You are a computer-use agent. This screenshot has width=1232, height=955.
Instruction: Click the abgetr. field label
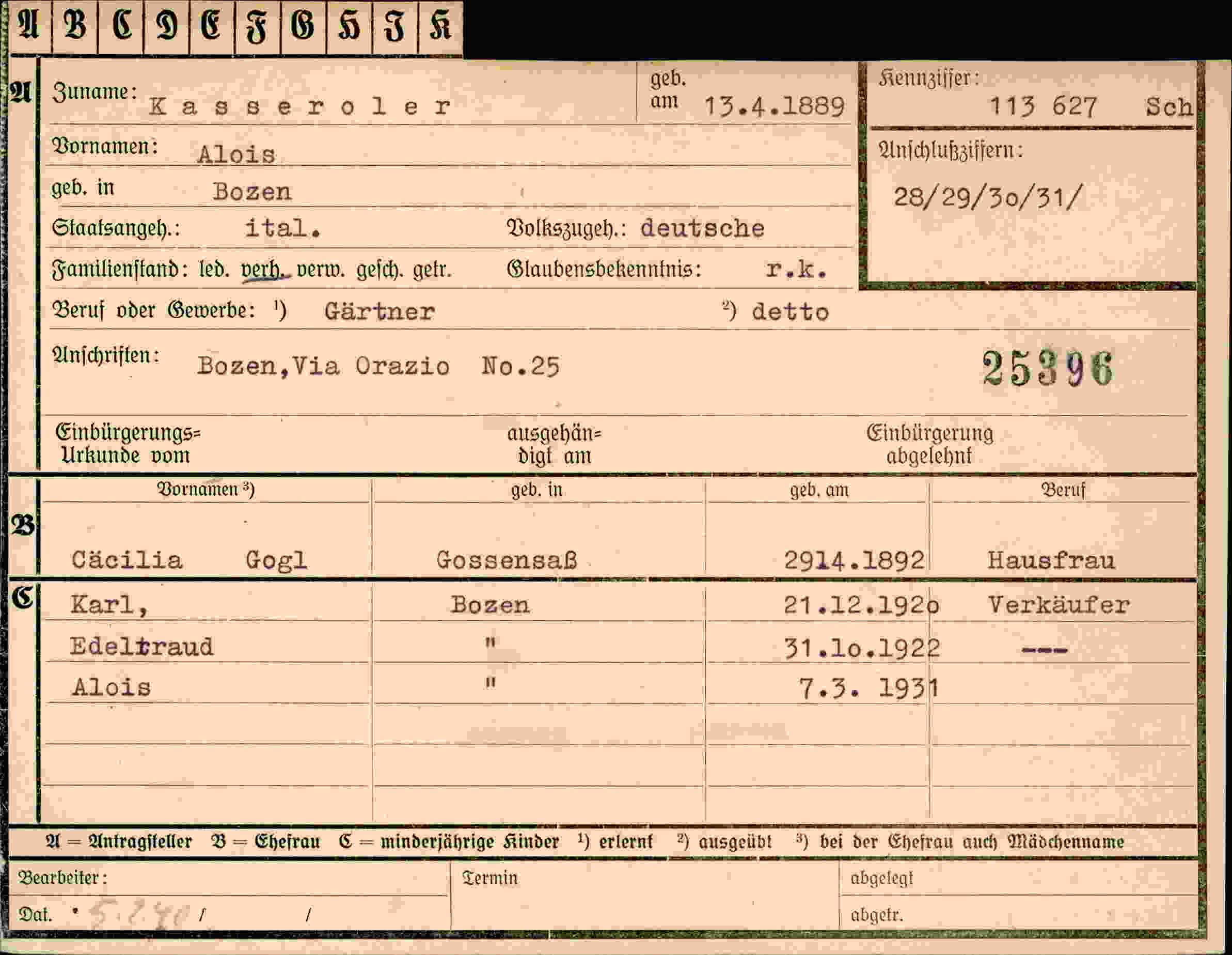coord(877,915)
